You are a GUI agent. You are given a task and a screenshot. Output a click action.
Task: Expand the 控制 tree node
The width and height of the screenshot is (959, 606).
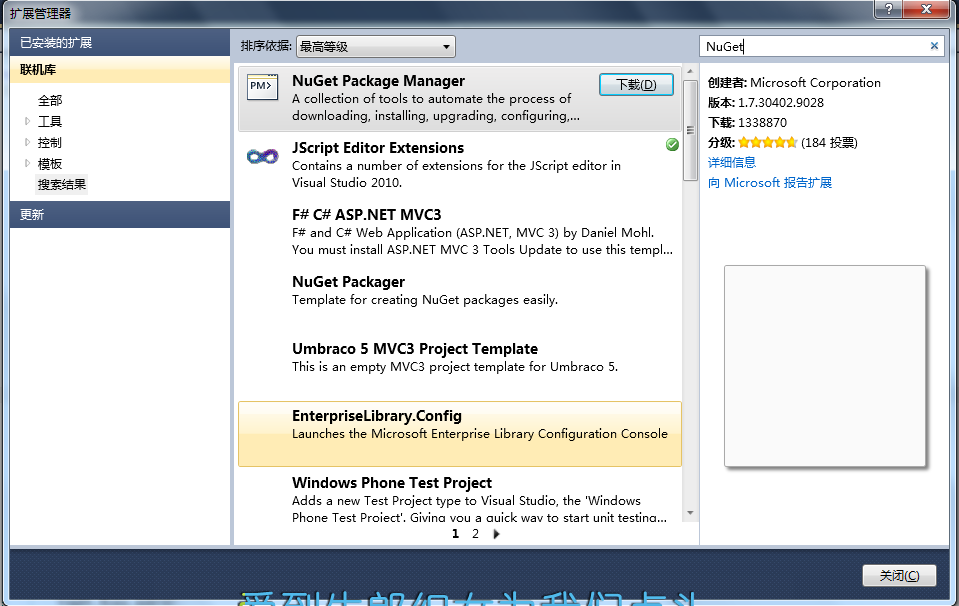(x=27, y=142)
